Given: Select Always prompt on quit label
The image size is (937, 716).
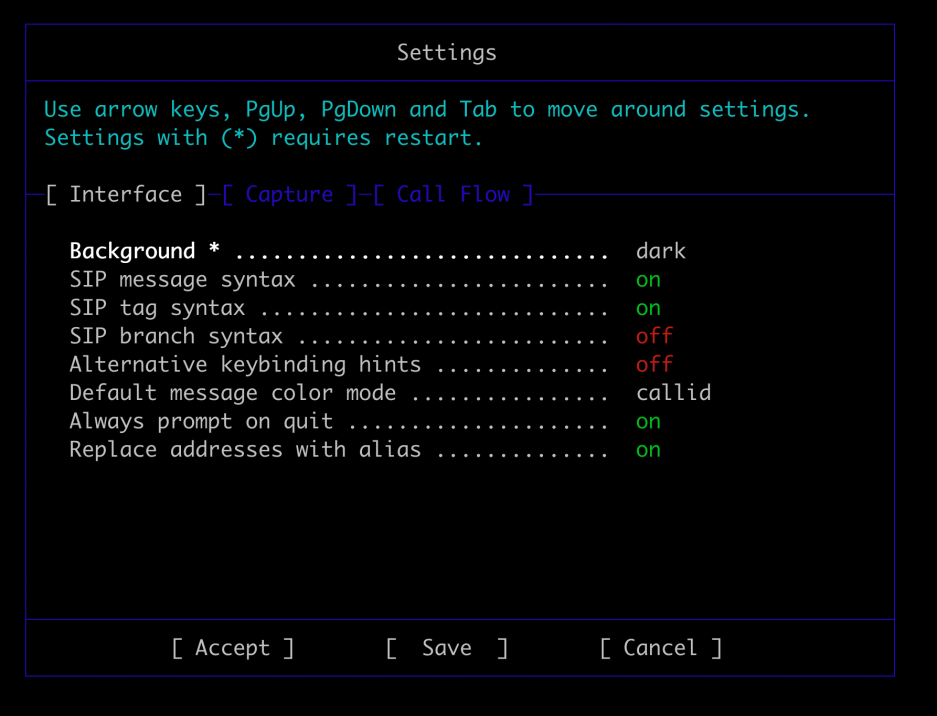Looking at the screenshot, I should (x=201, y=422).
